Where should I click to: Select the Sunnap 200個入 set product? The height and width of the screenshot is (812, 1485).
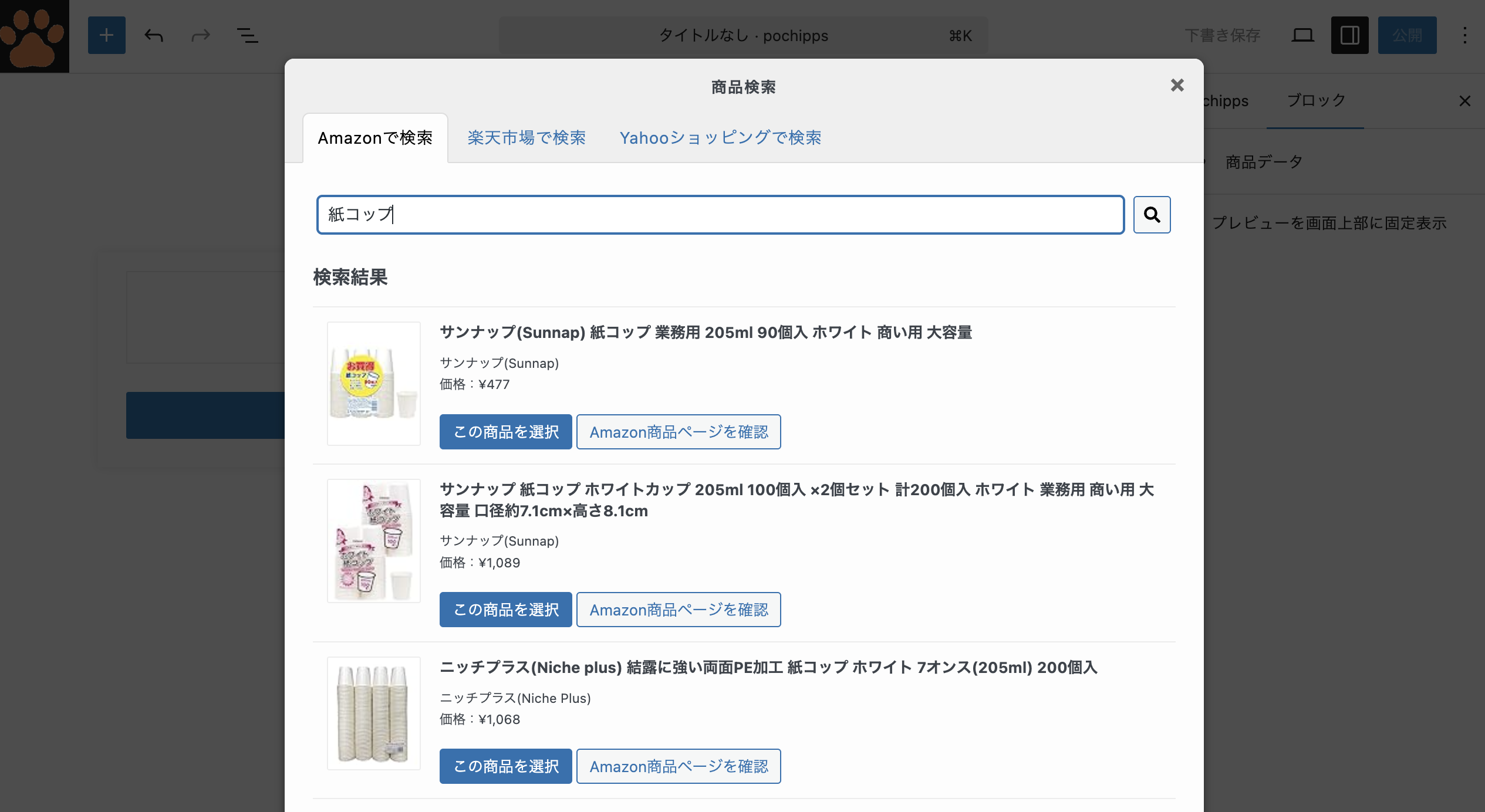(x=505, y=610)
